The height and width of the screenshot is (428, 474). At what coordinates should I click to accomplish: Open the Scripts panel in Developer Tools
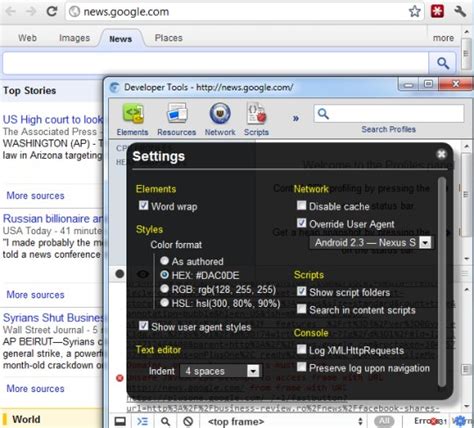[x=256, y=119]
